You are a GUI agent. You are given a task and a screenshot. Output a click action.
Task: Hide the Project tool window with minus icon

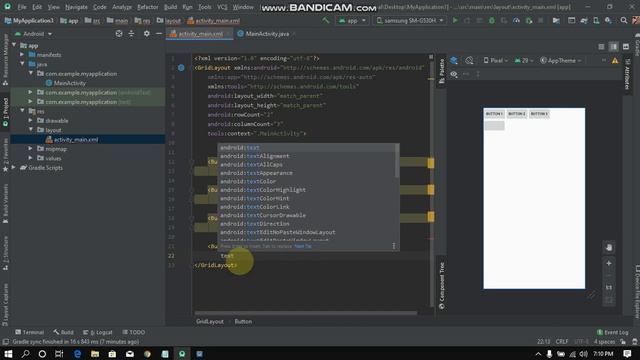(159, 34)
